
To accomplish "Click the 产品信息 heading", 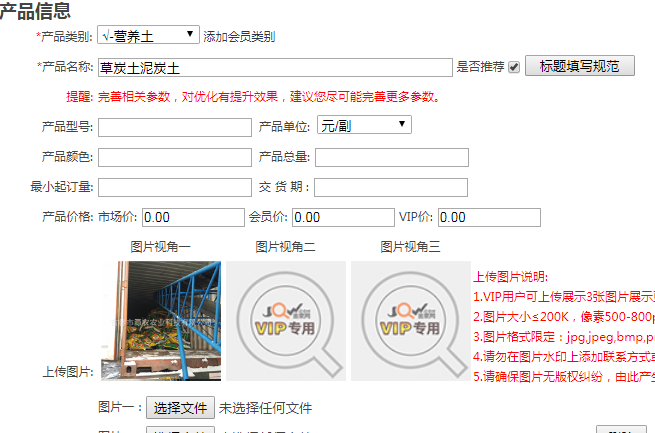I will 35,10.
